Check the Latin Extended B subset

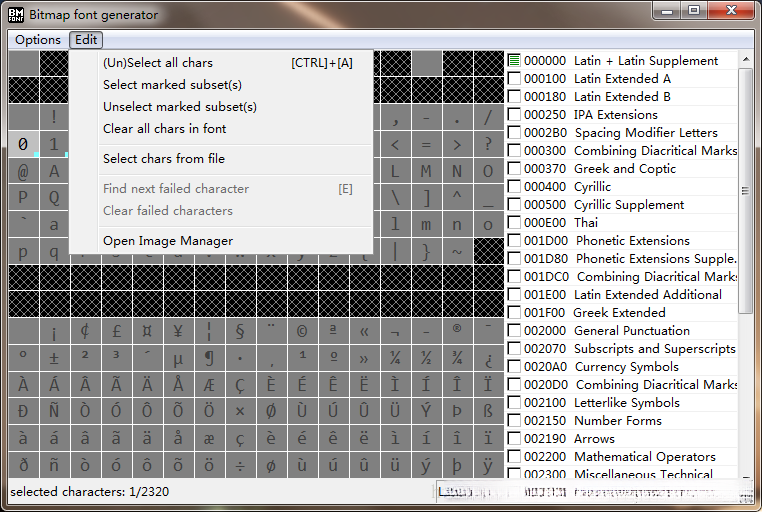(514, 97)
